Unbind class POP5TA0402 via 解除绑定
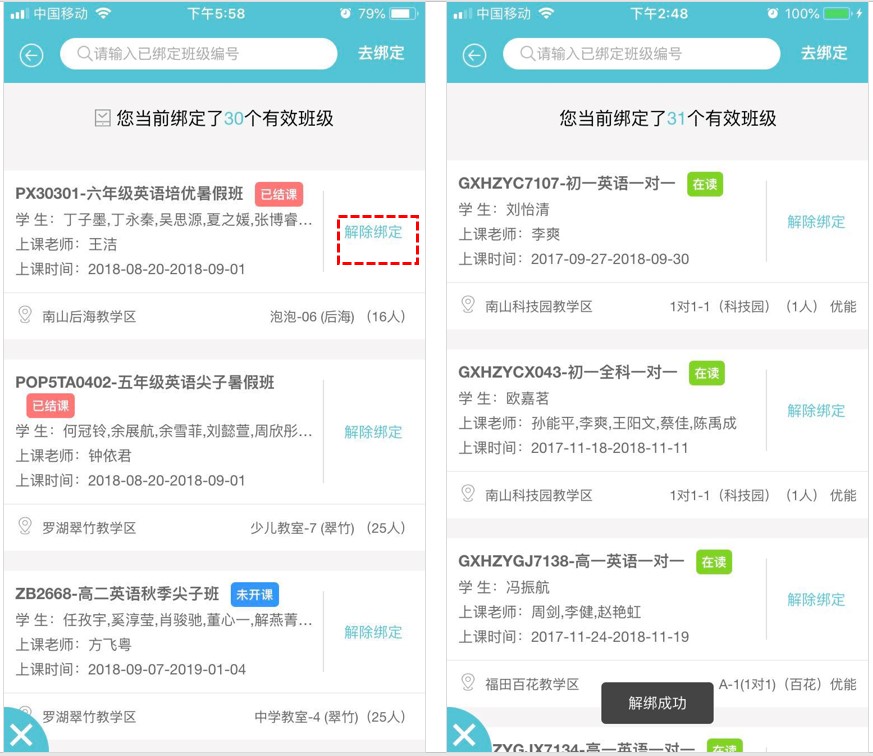 [x=373, y=432]
